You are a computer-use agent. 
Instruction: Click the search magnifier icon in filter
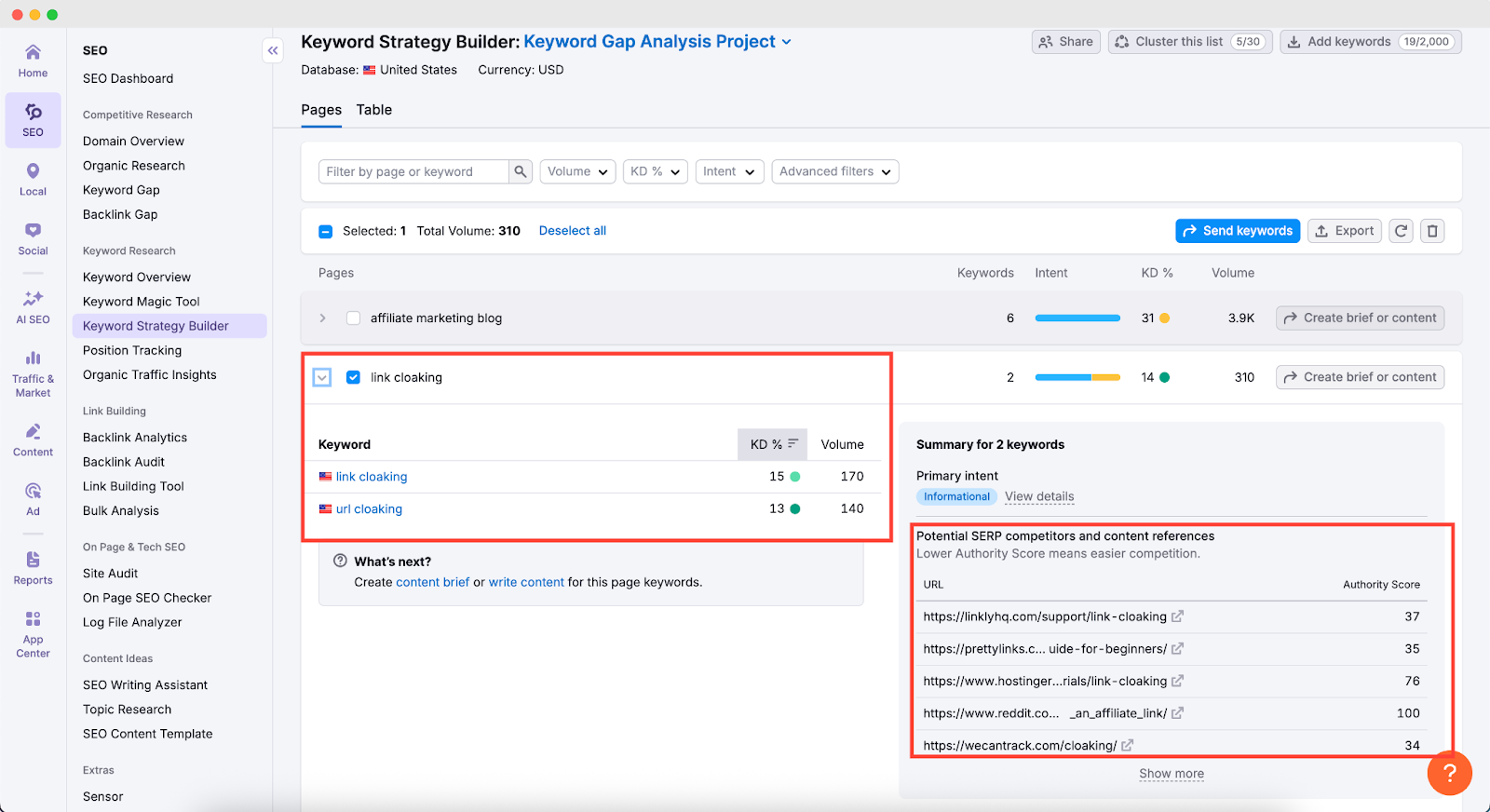521,171
